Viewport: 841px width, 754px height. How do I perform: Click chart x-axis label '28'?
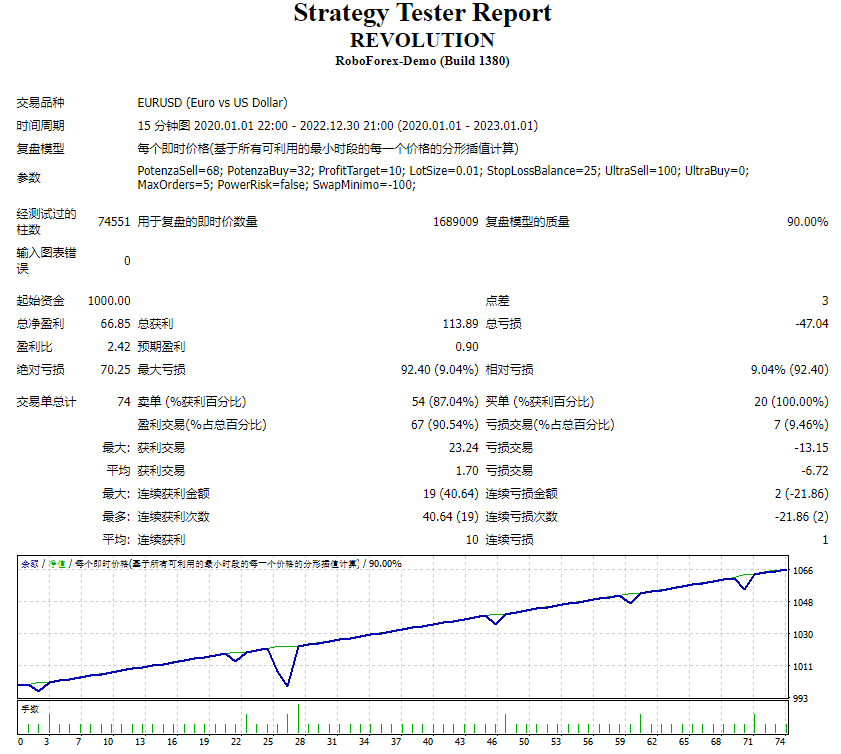300,742
